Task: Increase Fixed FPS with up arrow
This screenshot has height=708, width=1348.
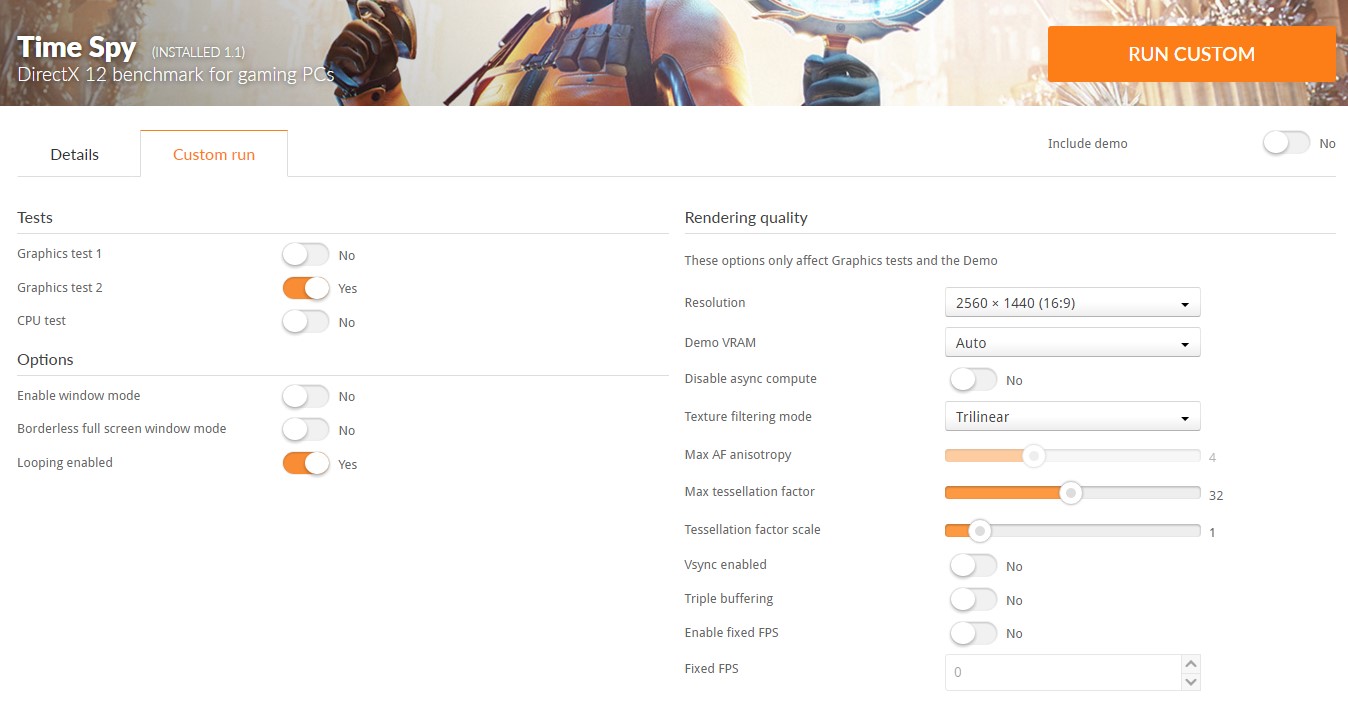Action: [1190, 664]
